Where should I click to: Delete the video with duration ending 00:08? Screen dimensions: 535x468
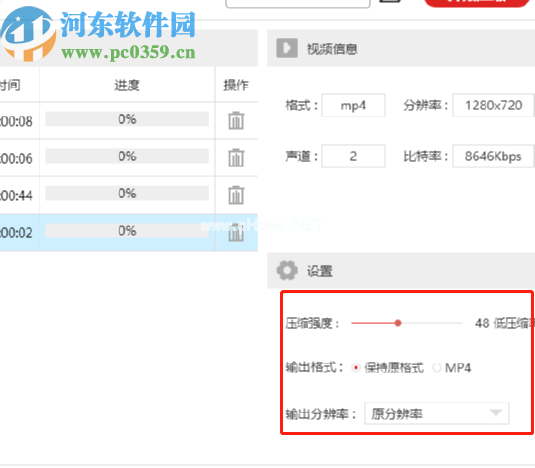tap(236, 121)
